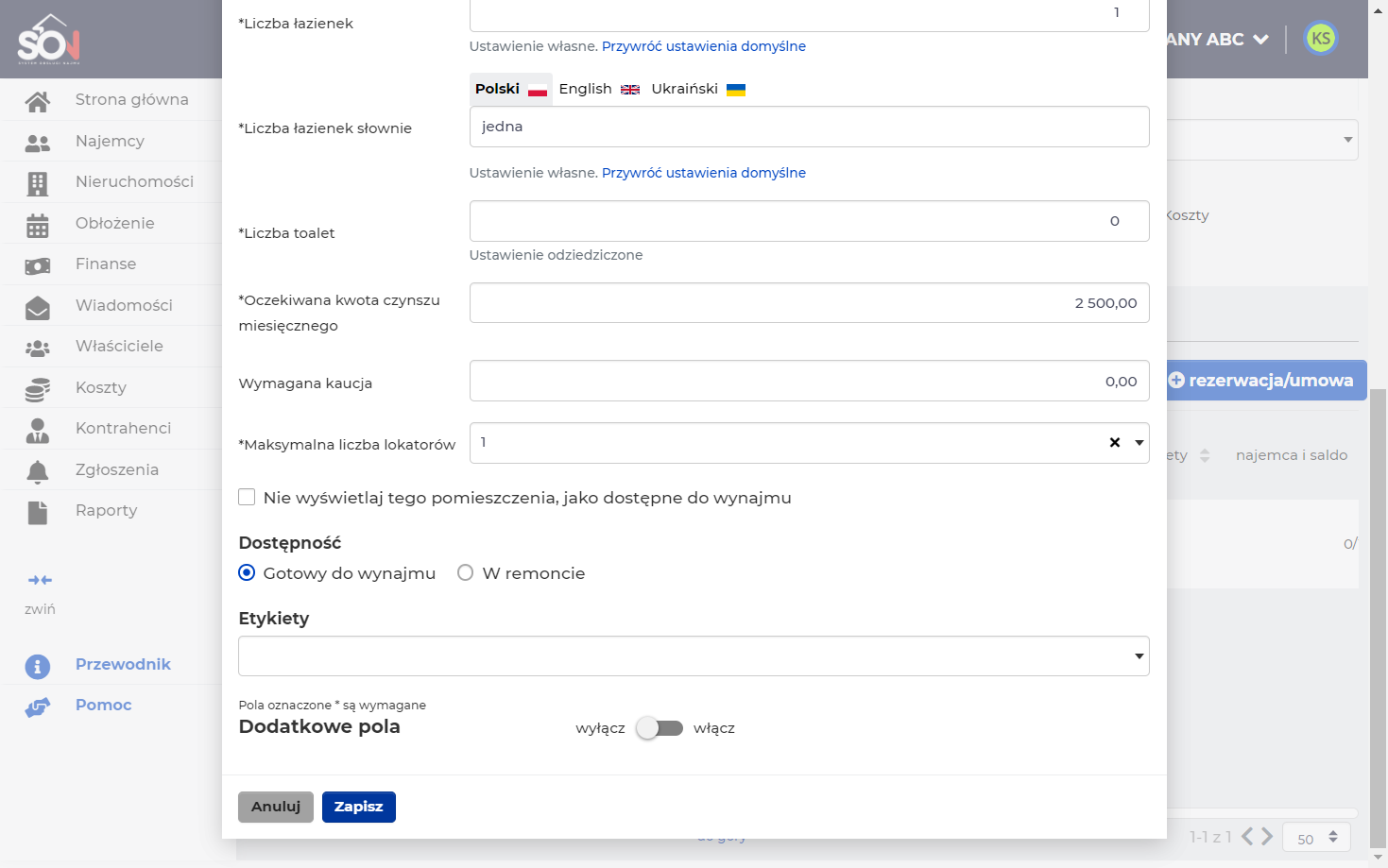
Task: Switch to the Ukraiński language tab
Action: tap(698, 89)
